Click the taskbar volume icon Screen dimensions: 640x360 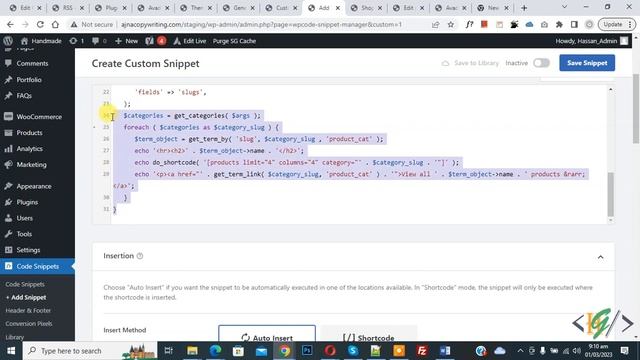pyautogui.click(x=576, y=351)
